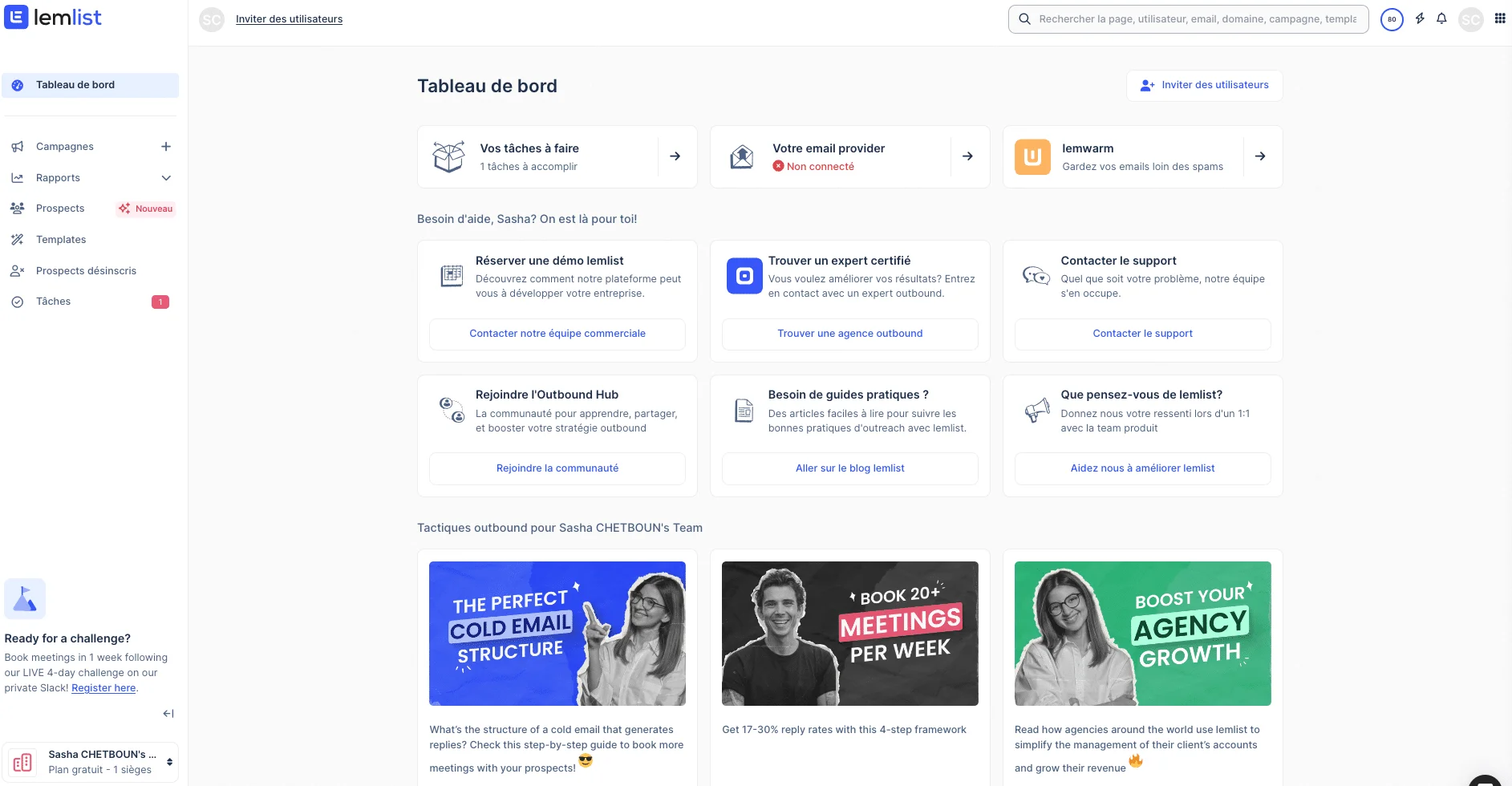Open Prospects désinscrits in the sidebar
Screen dimensions: 1512x786
tap(86, 271)
